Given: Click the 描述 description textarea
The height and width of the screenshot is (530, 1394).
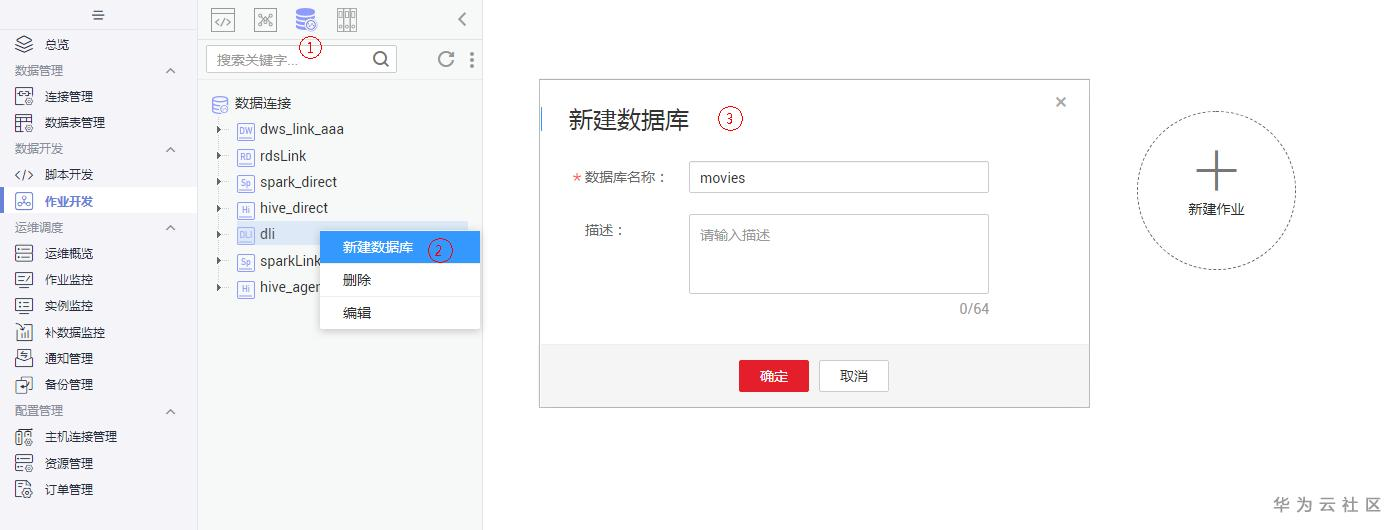Looking at the screenshot, I should click(839, 254).
